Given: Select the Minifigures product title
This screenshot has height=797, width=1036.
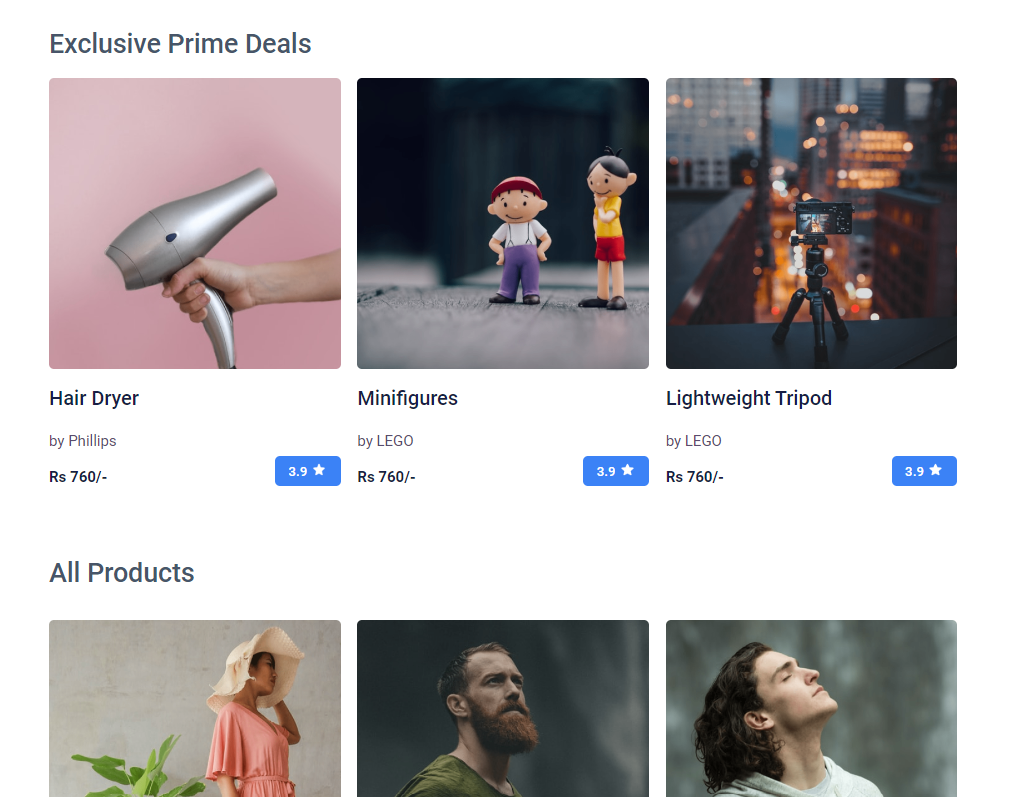Looking at the screenshot, I should click(408, 398).
